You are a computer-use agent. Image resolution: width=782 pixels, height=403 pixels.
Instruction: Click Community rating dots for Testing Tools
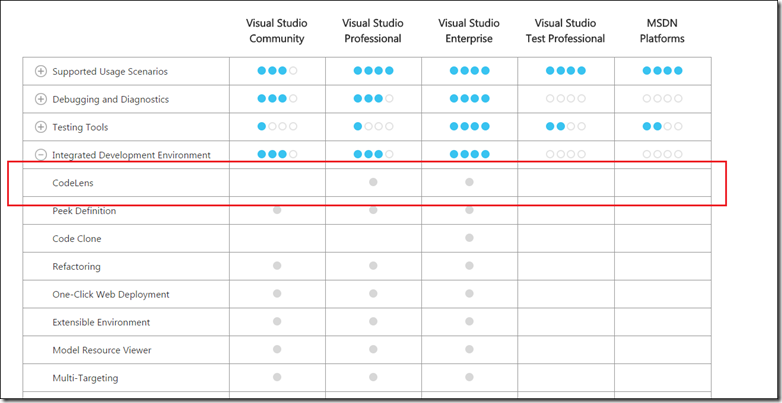click(x=277, y=127)
